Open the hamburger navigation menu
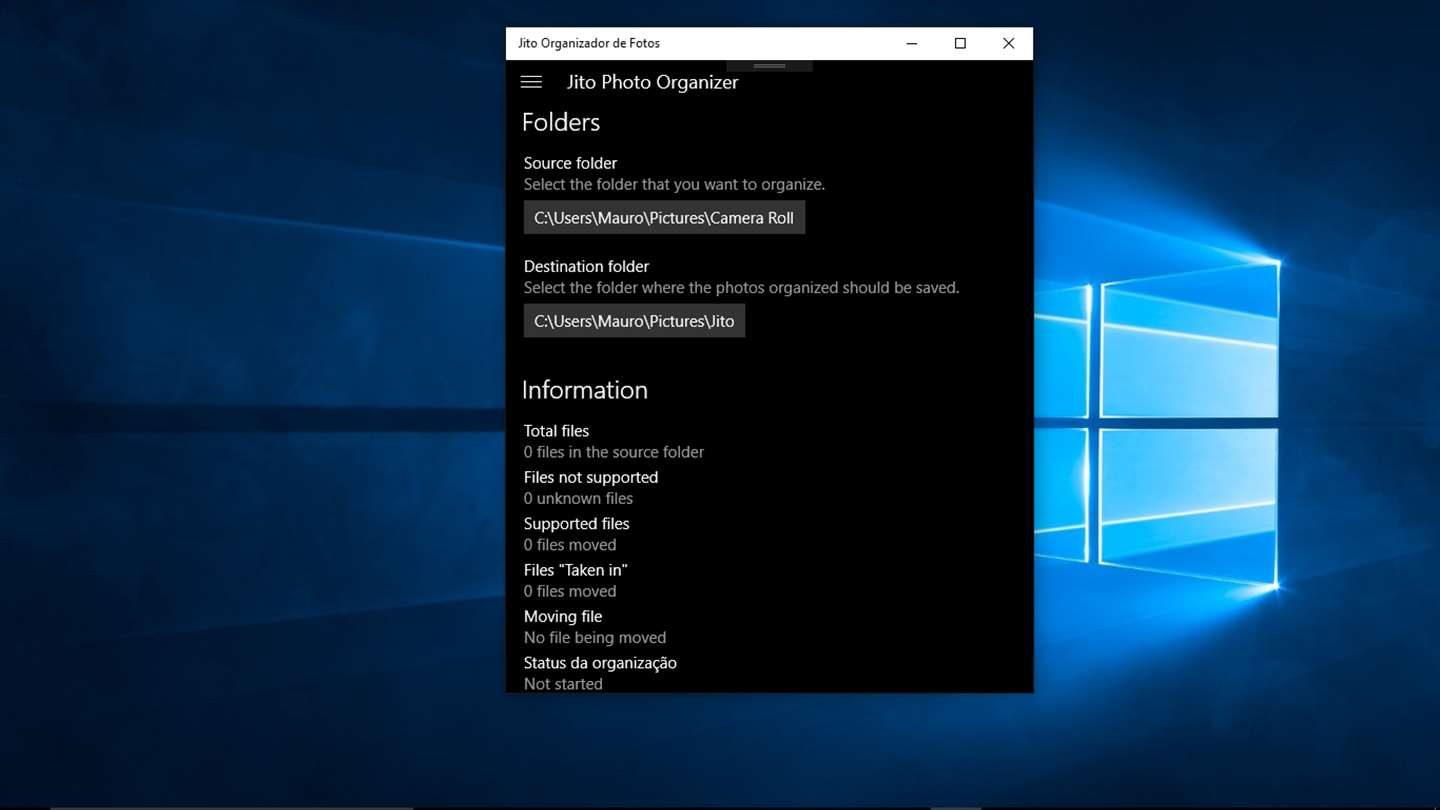 (x=531, y=82)
